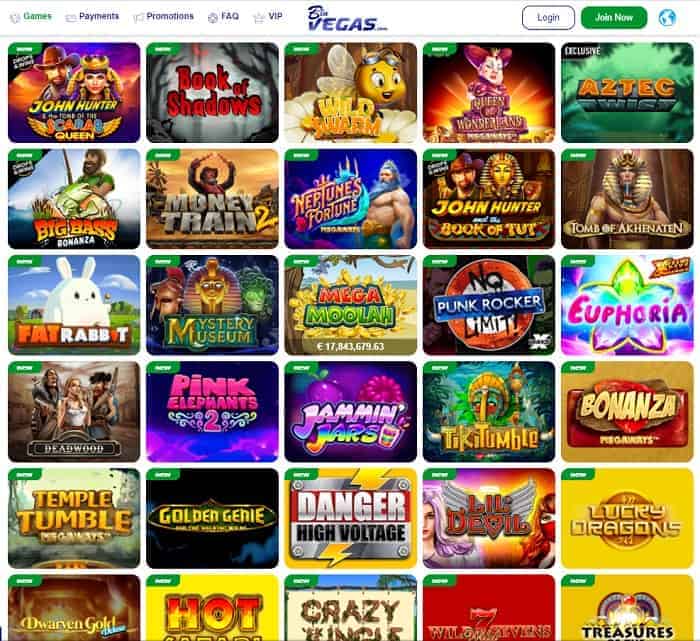Click the Join Now button
Image resolution: width=700 pixels, height=641 pixels.
(614, 18)
